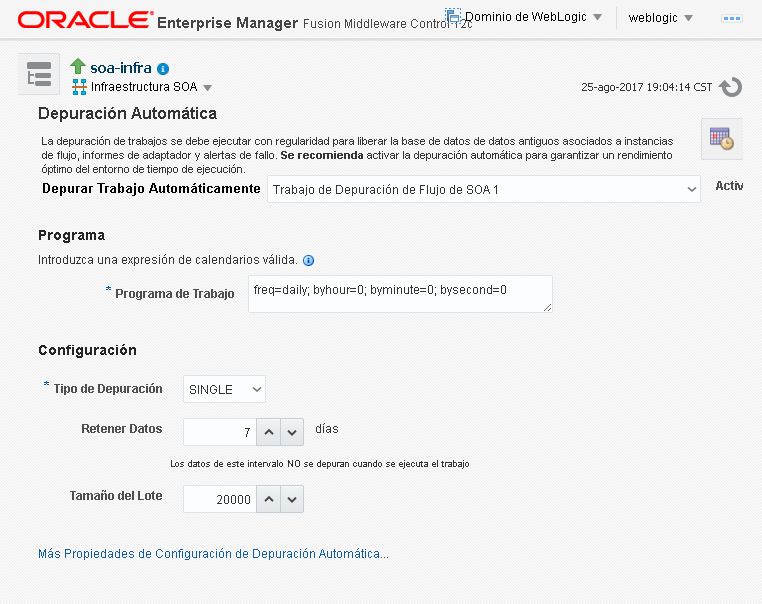Click the Oracle logo
The width and height of the screenshot is (762, 604).
(86, 20)
